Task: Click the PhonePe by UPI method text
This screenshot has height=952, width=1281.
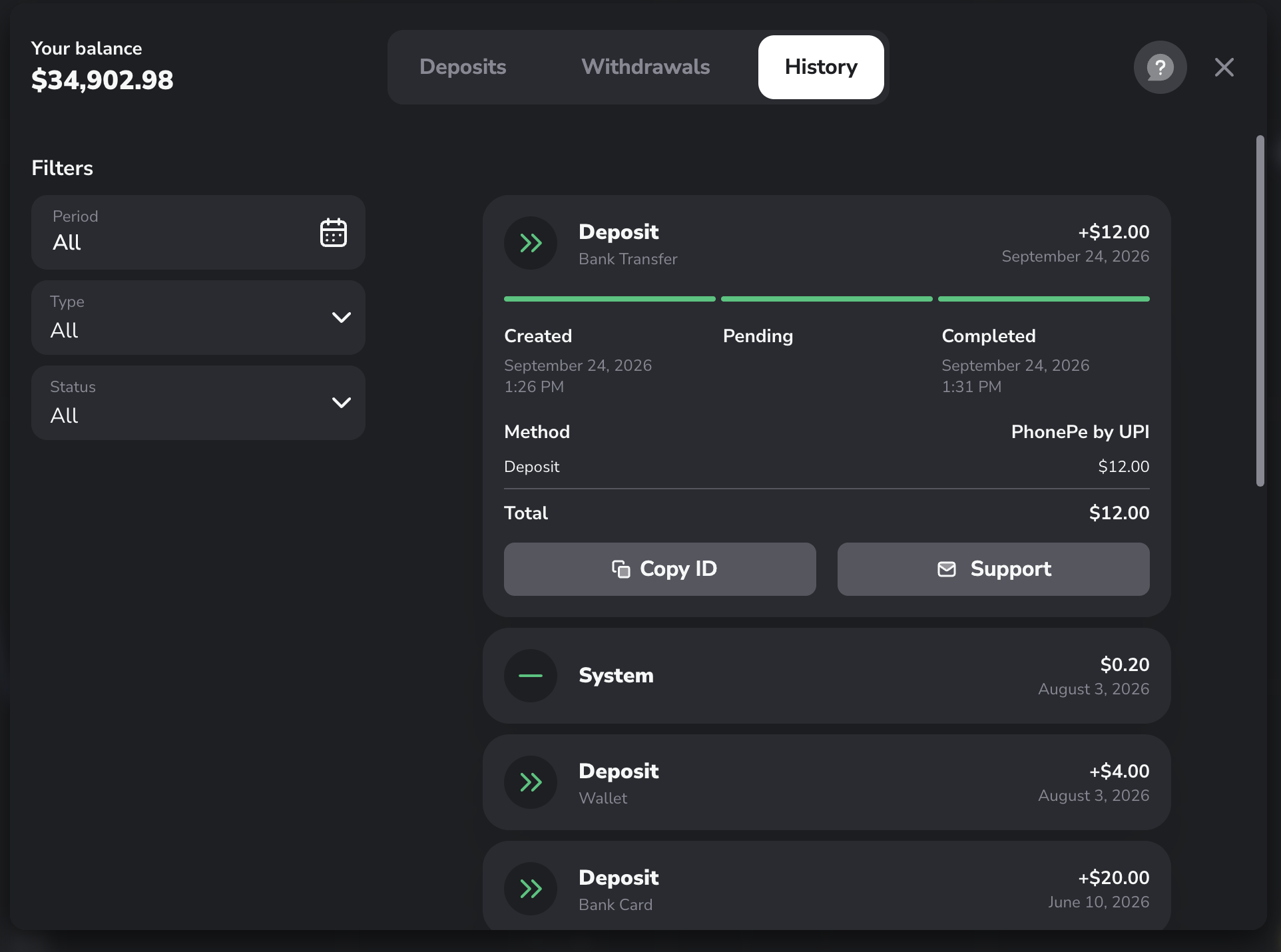Action: (1080, 432)
